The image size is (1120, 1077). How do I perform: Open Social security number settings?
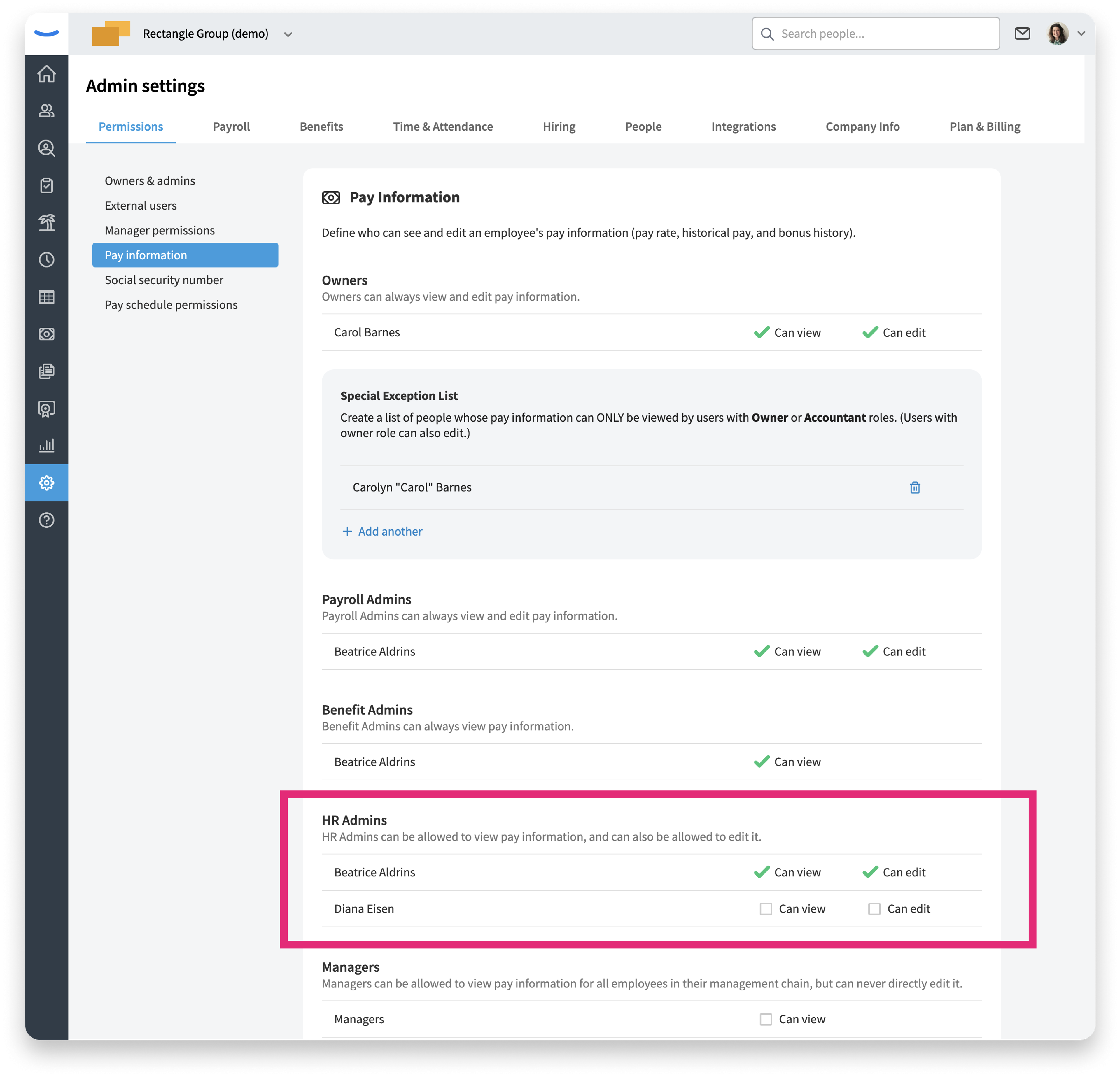[x=164, y=280]
